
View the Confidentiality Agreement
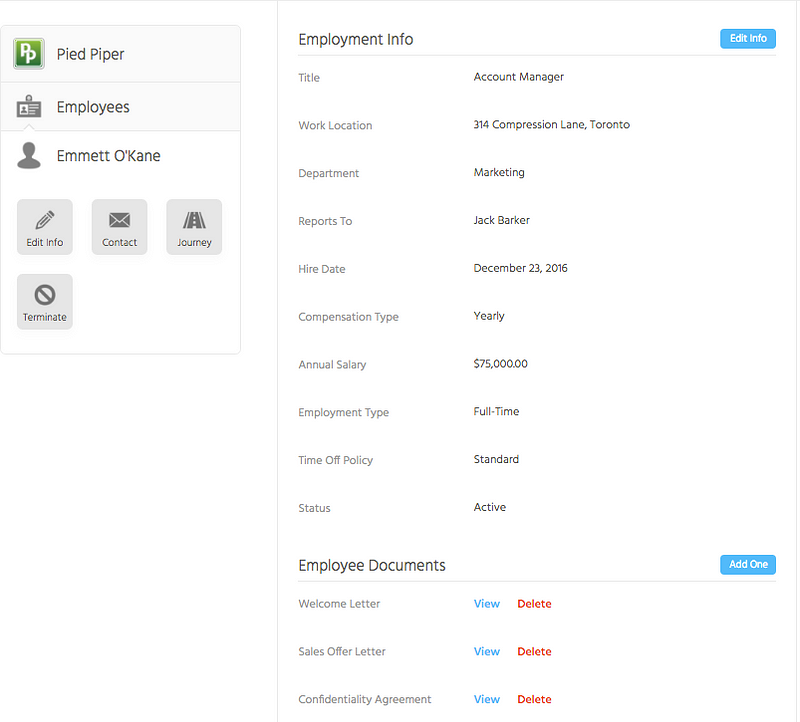click(487, 700)
